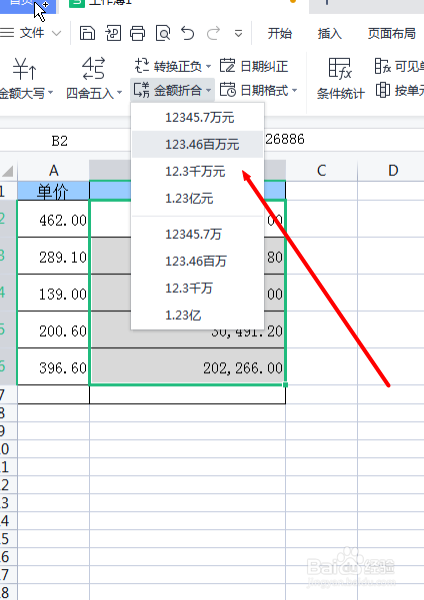Expand the 金额大写 dropdown arrow
The height and width of the screenshot is (600, 424).
click(50, 93)
